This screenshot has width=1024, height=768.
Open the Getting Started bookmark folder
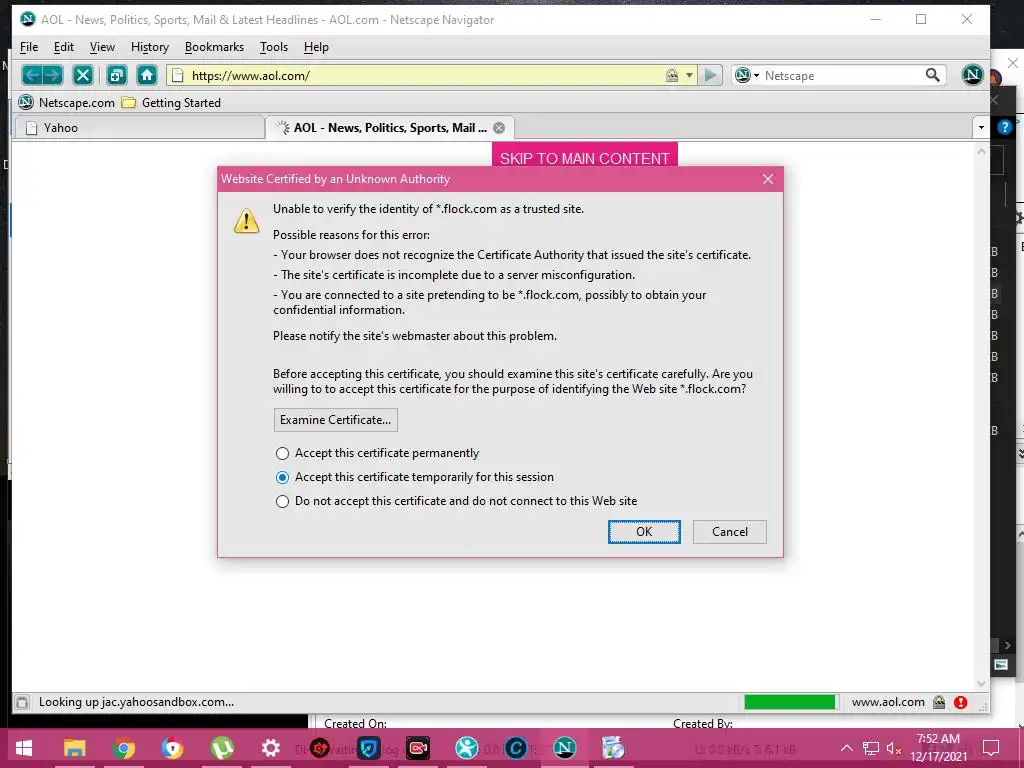click(x=171, y=103)
